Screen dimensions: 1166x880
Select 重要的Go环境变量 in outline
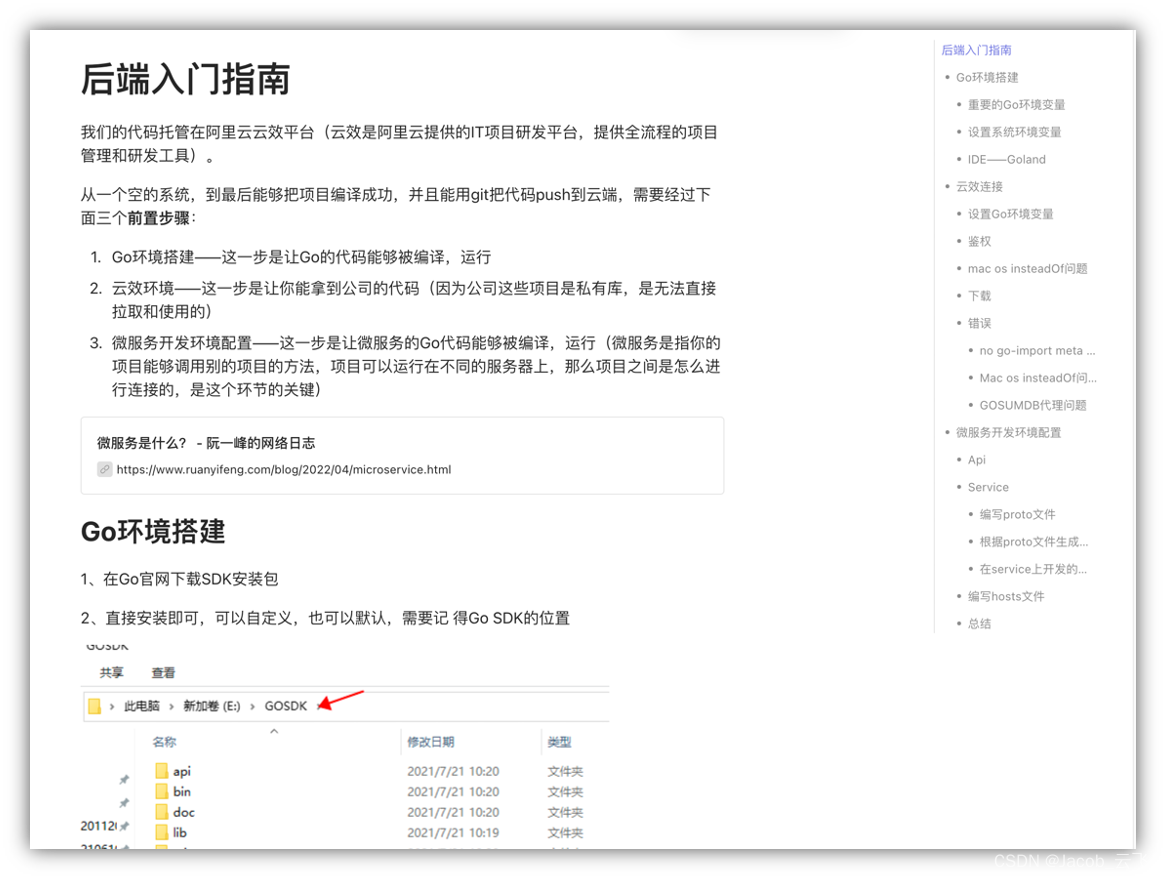point(1016,105)
